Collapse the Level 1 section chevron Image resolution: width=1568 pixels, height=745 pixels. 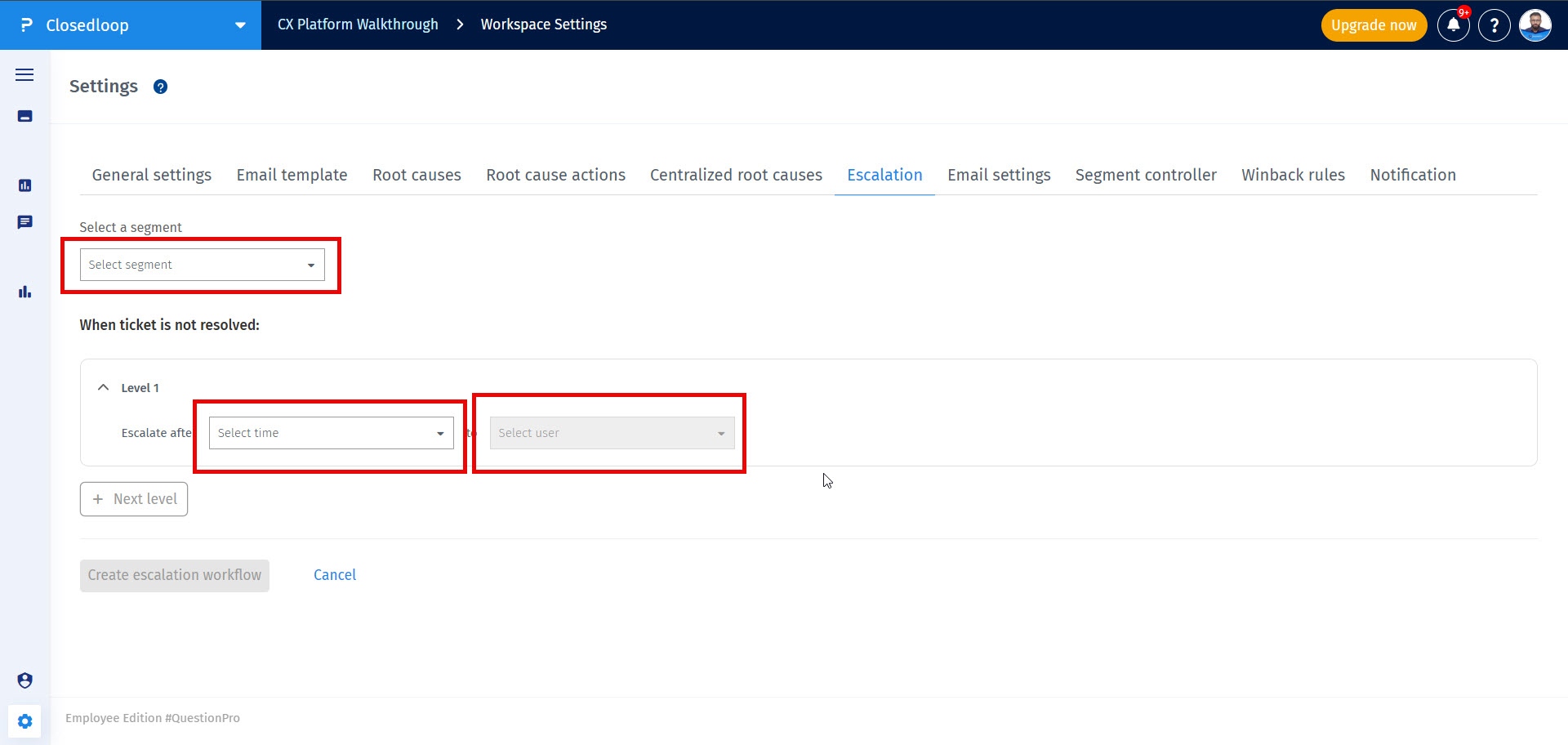click(104, 388)
